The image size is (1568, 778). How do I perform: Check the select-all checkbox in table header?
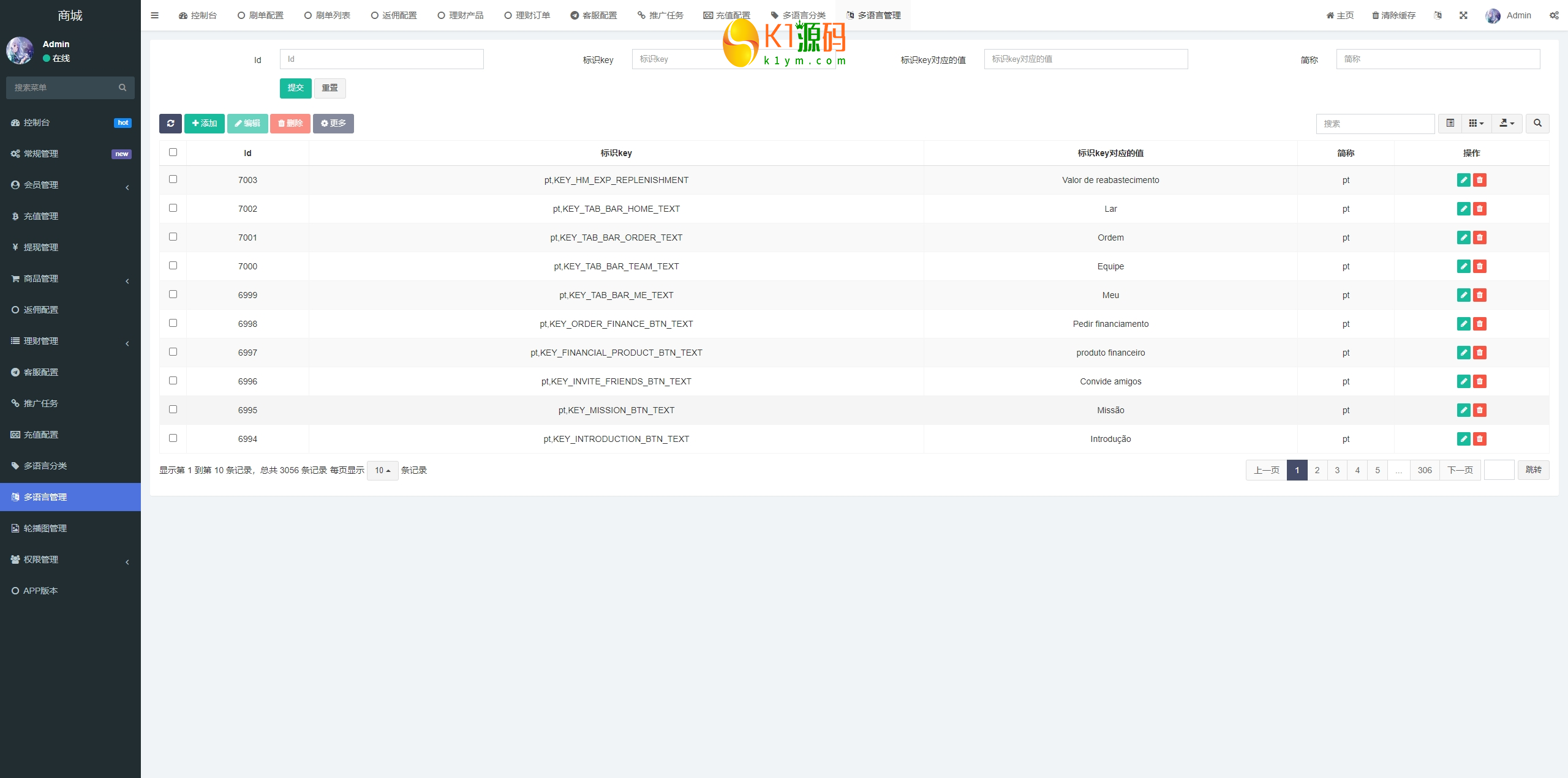point(173,152)
